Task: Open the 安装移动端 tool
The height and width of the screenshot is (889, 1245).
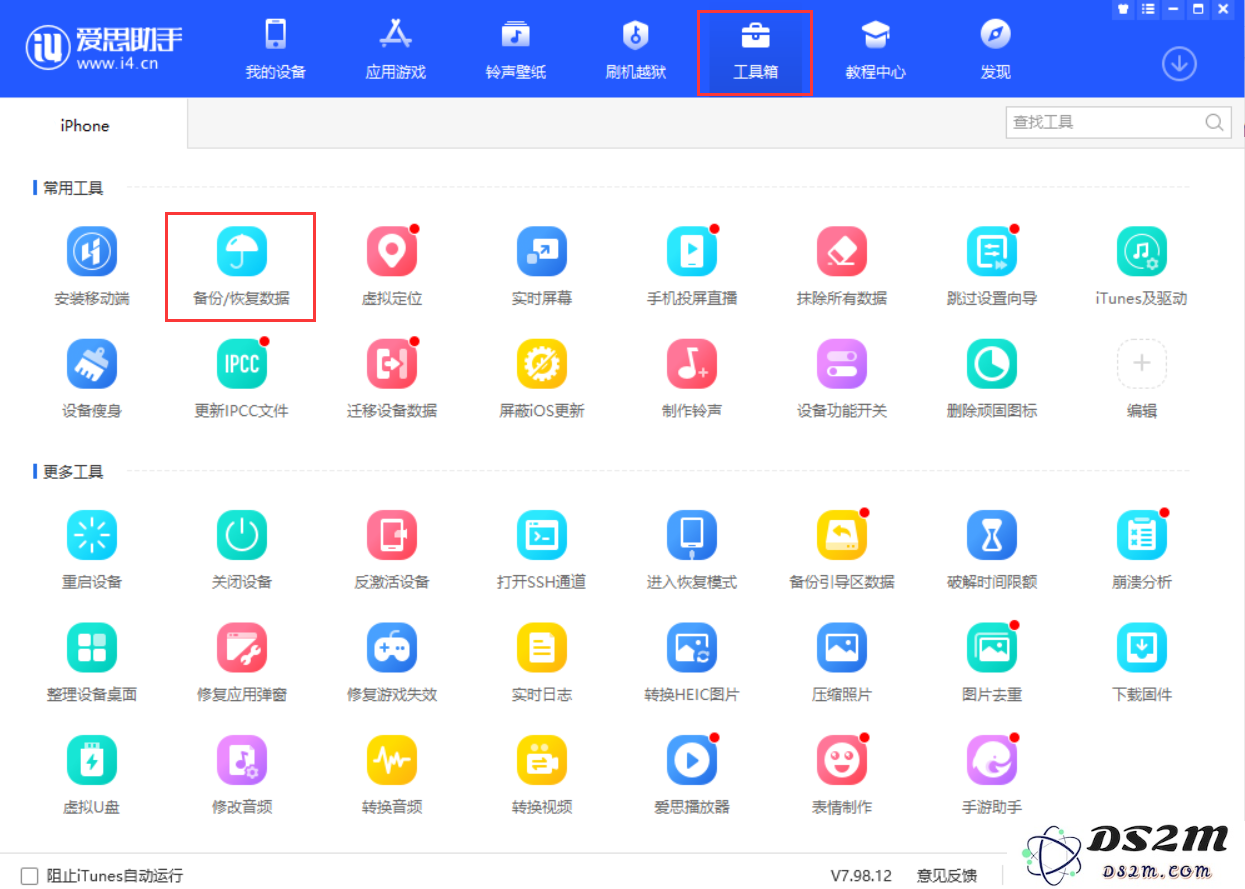Action: click(92, 252)
